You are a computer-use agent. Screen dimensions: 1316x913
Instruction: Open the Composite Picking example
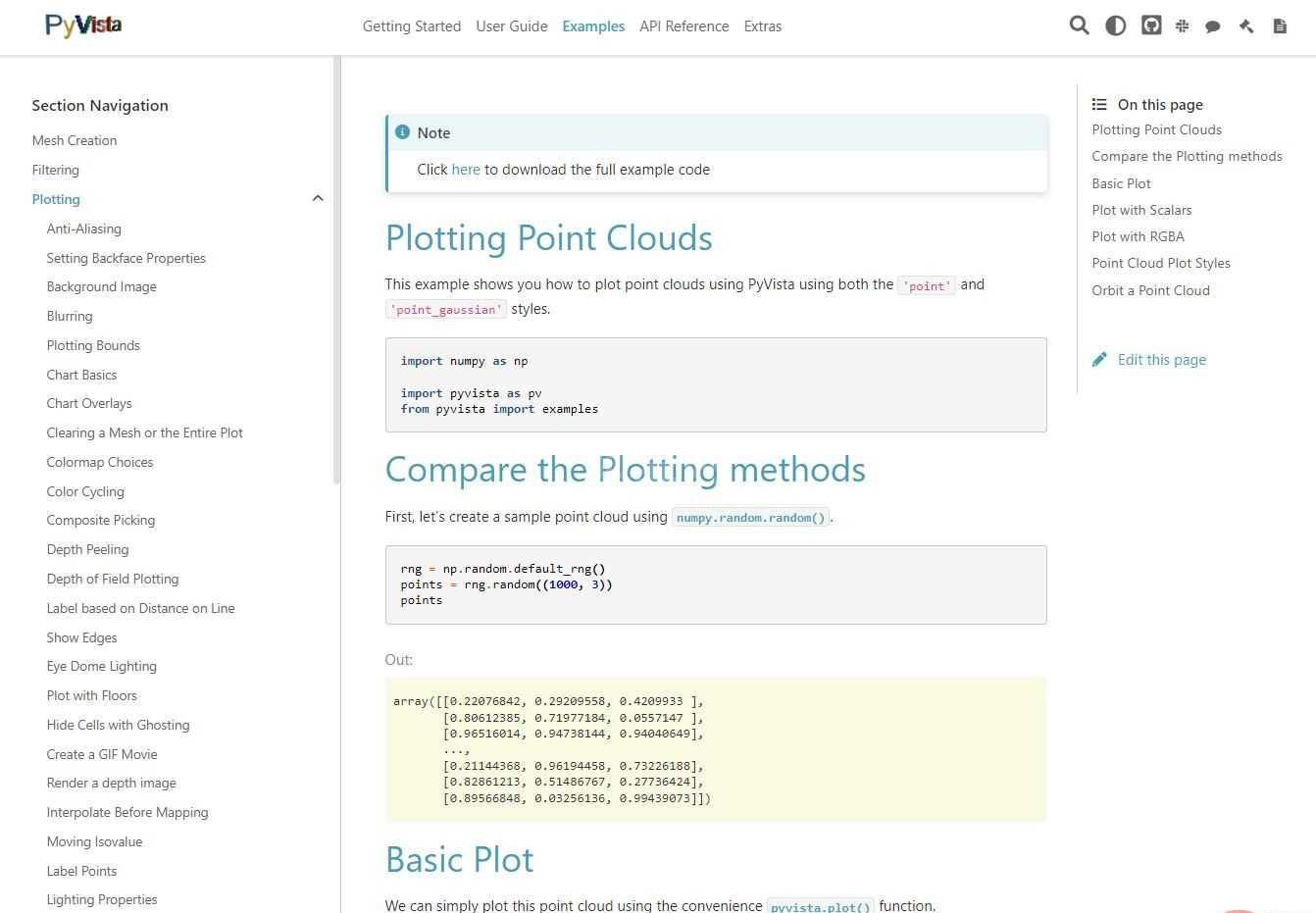click(101, 520)
